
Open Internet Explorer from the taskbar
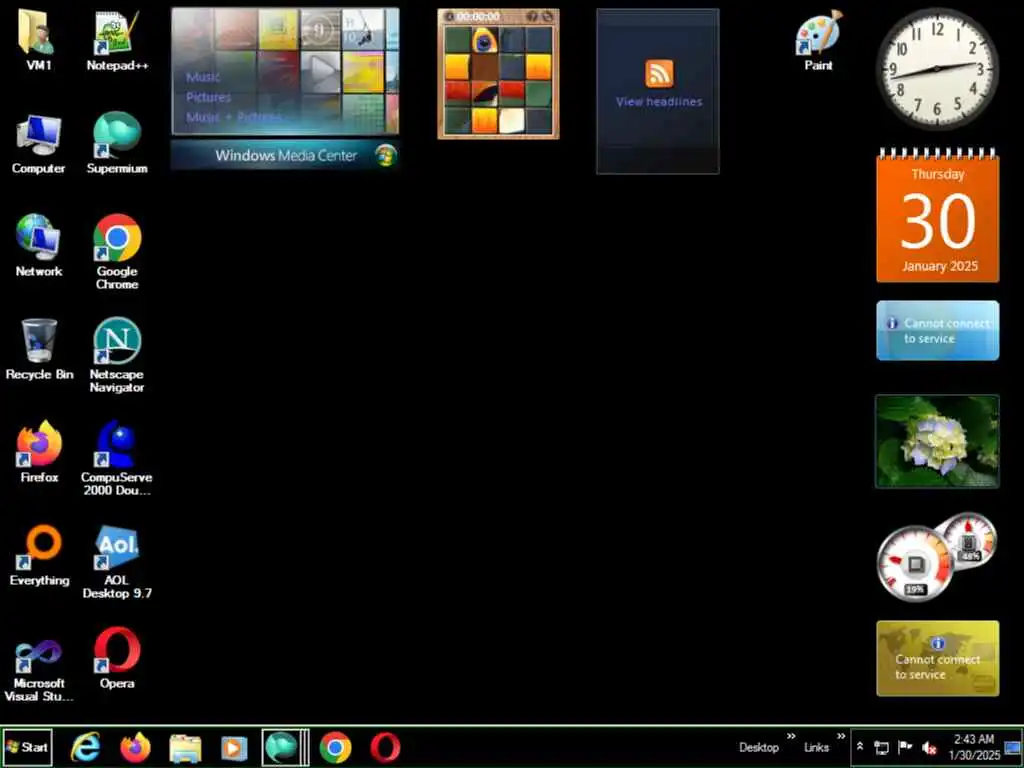[x=86, y=747]
